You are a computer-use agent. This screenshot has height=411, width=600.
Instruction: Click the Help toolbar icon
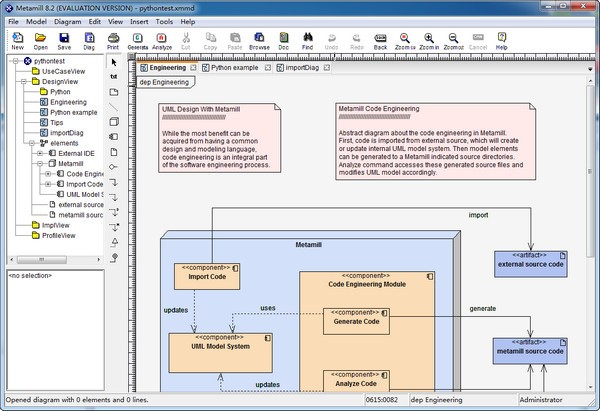pos(502,41)
